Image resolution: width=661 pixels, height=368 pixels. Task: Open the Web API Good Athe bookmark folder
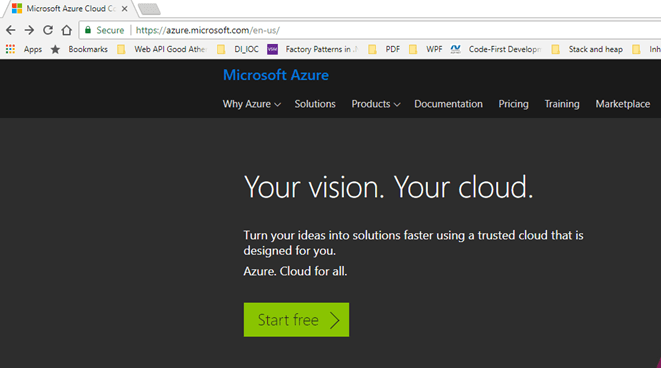162,49
